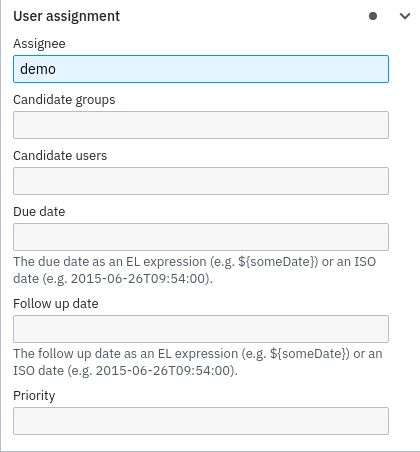This screenshot has height=452, width=420.
Task: Click the Due date label
Action: tap(39, 212)
